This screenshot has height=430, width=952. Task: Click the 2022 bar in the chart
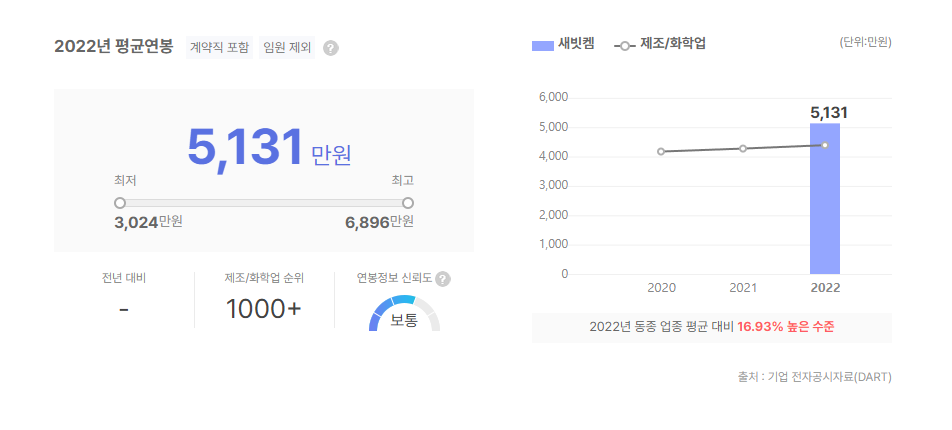coord(825,199)
